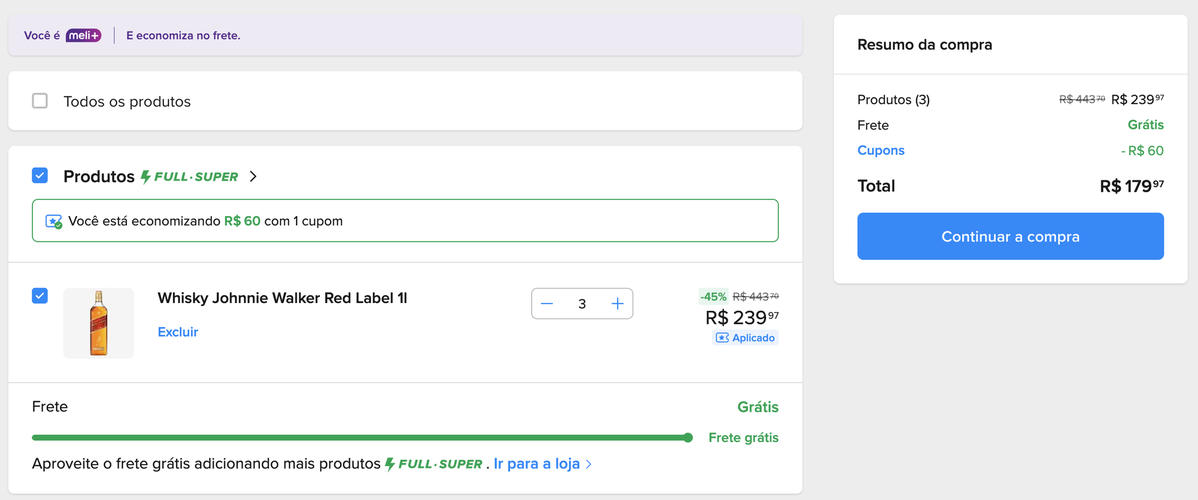Screen dimensions: 1198x500
Task: Click the Full Super lightning logo in Produtos header
Action: tap(189, 177)
